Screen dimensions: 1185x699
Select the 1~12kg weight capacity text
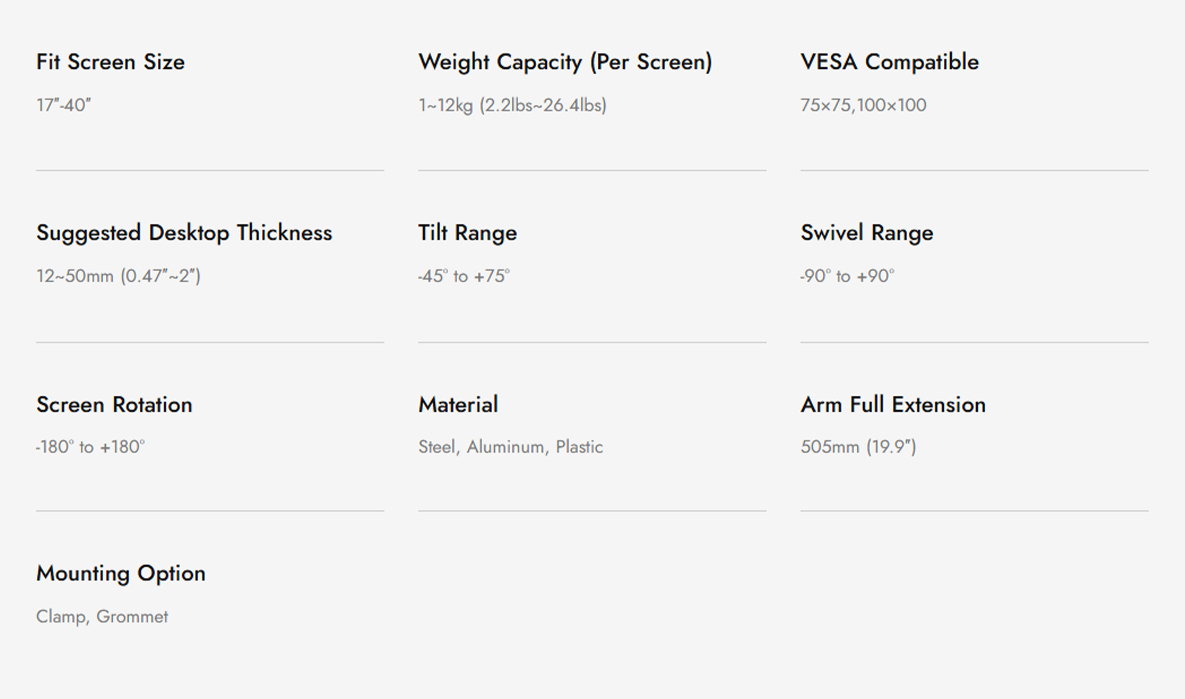click(512, 105)
